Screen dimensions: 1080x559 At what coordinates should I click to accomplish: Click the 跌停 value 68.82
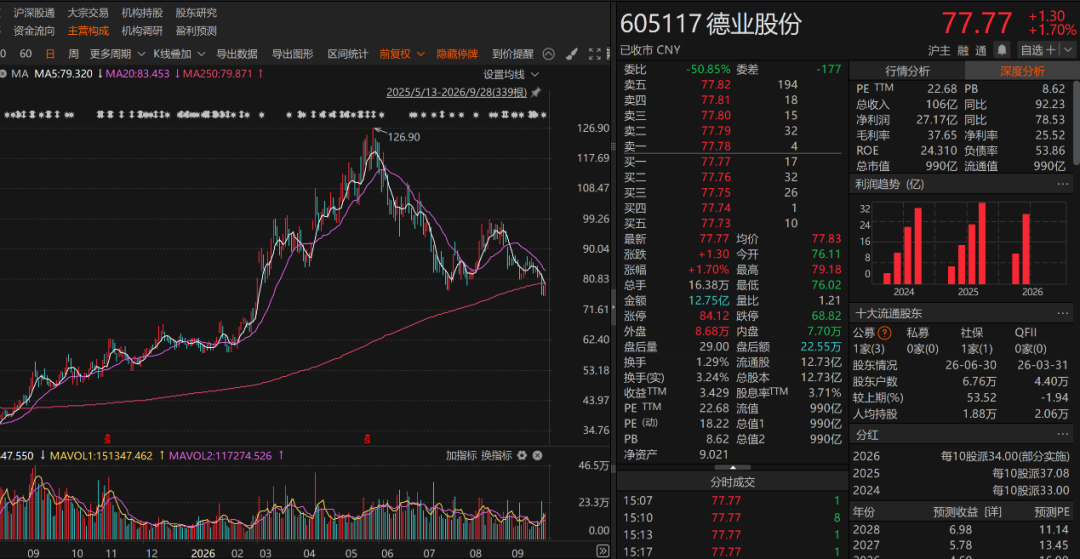(x=827, y=316)
